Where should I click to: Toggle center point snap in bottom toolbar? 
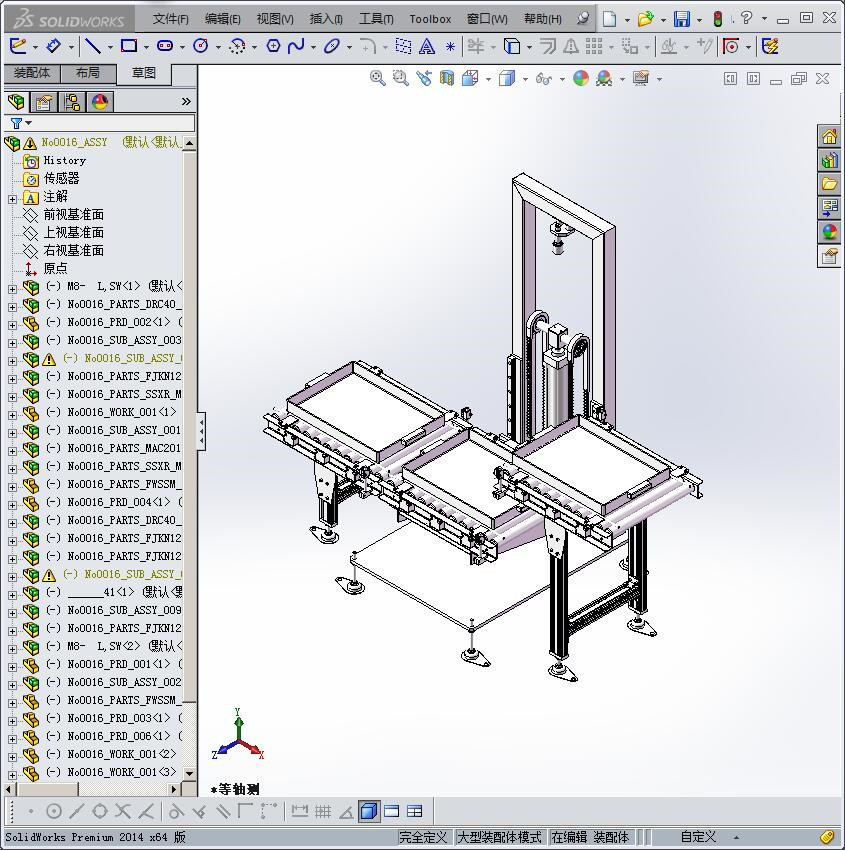[x=54, y=811]
